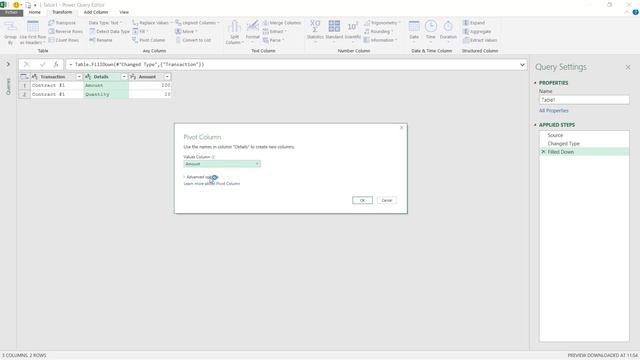Click Extract Values in Structured Column
Image resolution: width=640 pixels, height=360 pixels.
click(480, 40)
